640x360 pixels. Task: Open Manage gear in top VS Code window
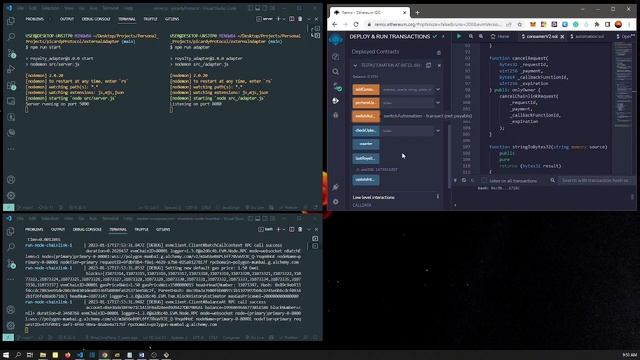click(x=11, y=196)
